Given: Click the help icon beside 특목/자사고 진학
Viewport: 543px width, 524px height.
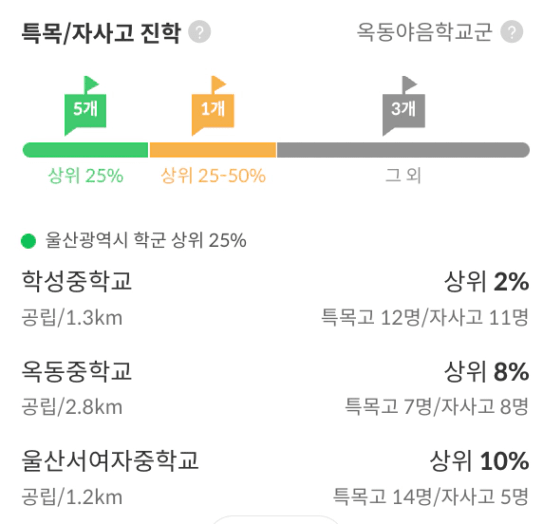Looking at the screenshot, I should click(x=199, y=32).
